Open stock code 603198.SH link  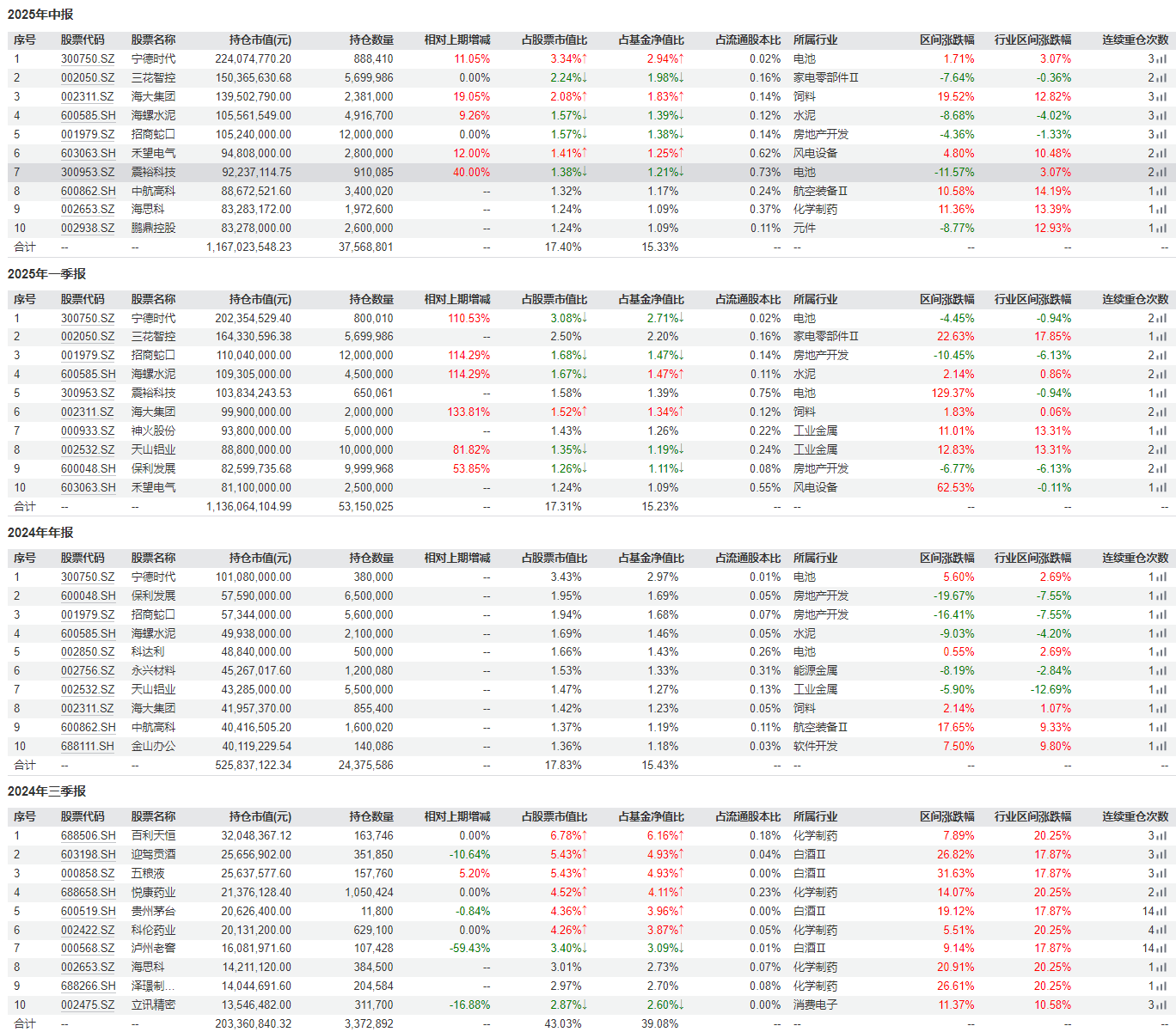(88, 855)
